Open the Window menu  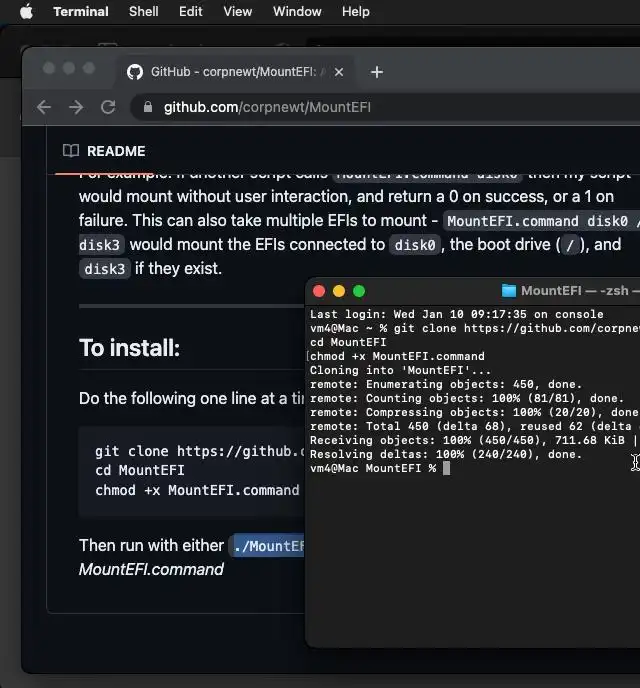coord(297,12)
